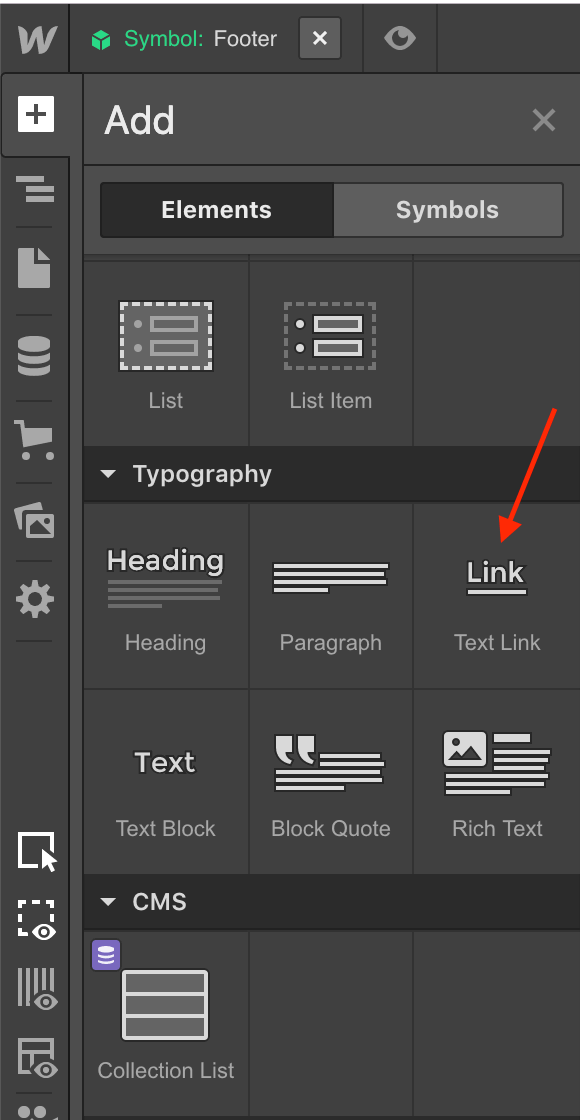Toggle the grid columns overlay eye icon

click(x=36, y=989)
